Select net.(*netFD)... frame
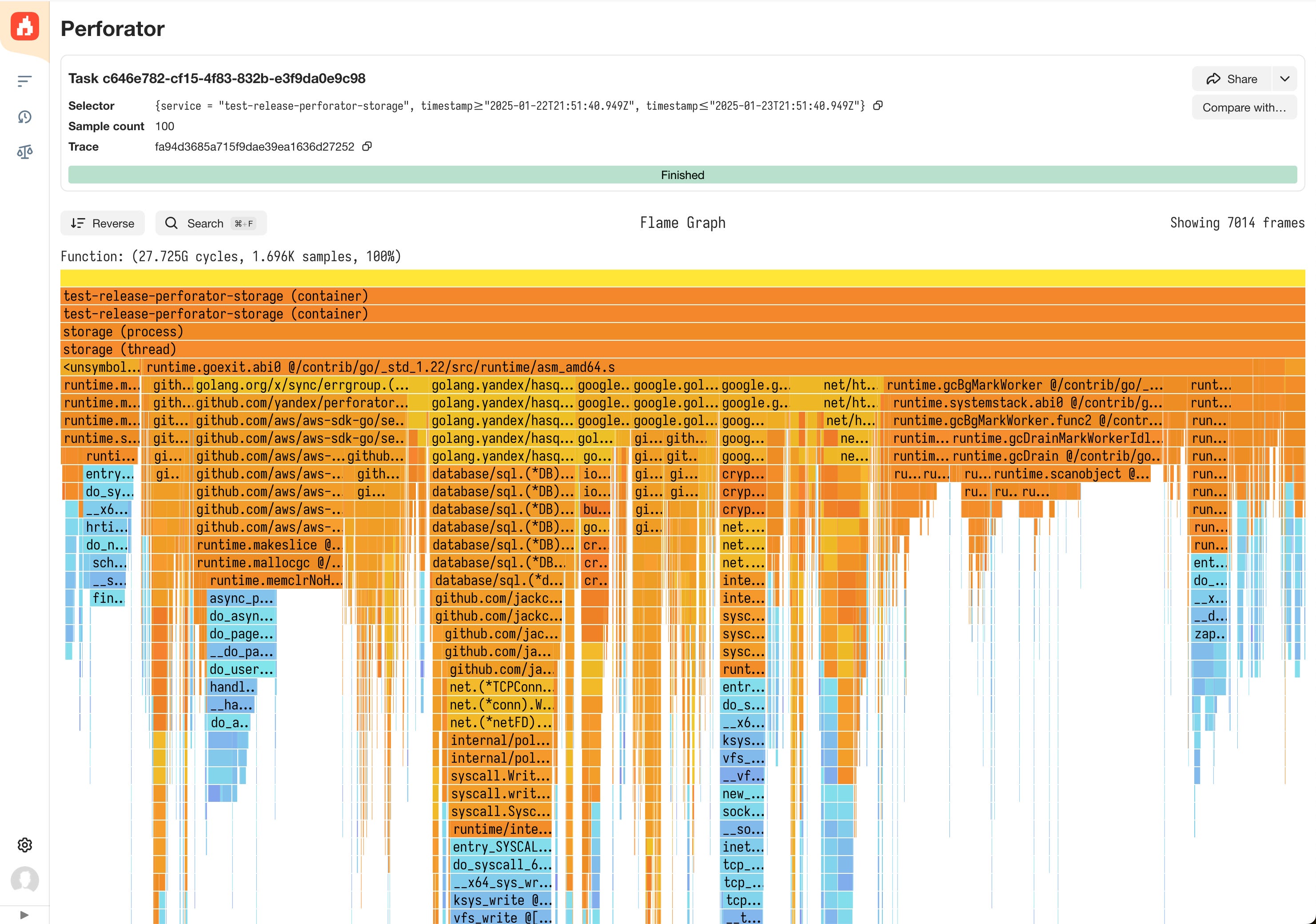The height and width of the screenshot is (924, 1316). [x=501, y=722]
